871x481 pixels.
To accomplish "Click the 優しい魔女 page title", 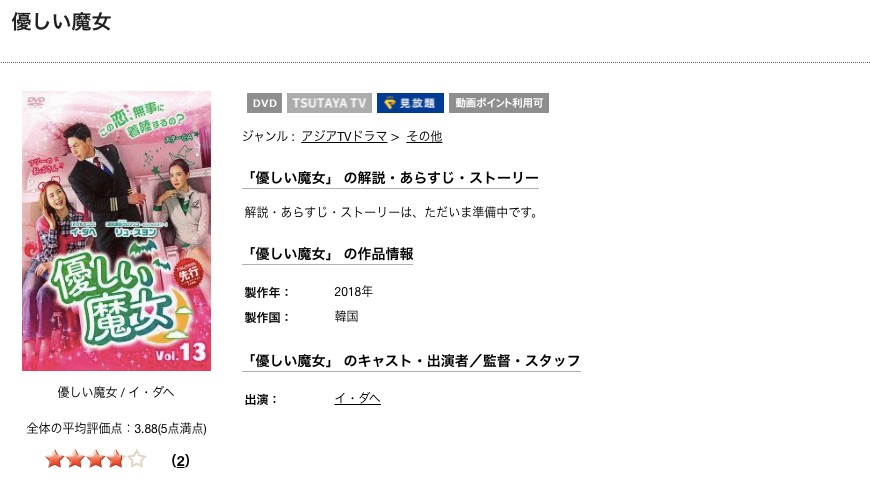I will coord(61,22).
